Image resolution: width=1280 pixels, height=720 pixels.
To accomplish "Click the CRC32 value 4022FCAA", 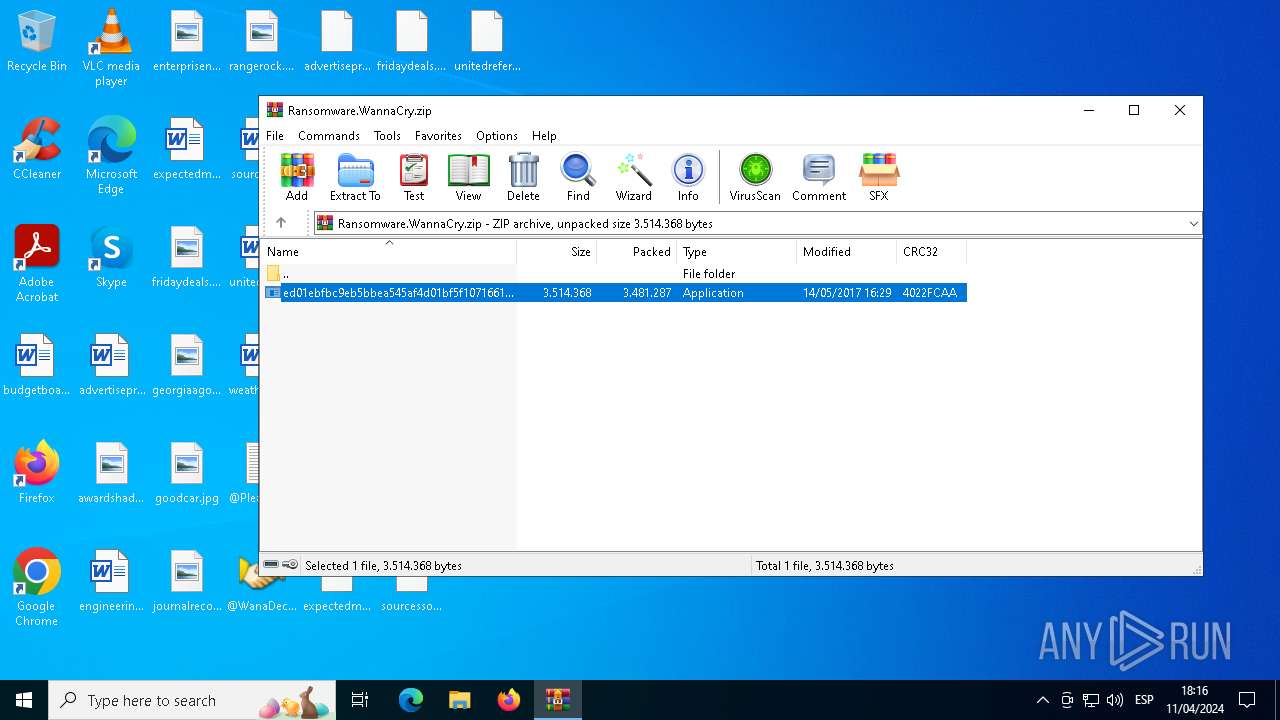I will coord(930,293).
